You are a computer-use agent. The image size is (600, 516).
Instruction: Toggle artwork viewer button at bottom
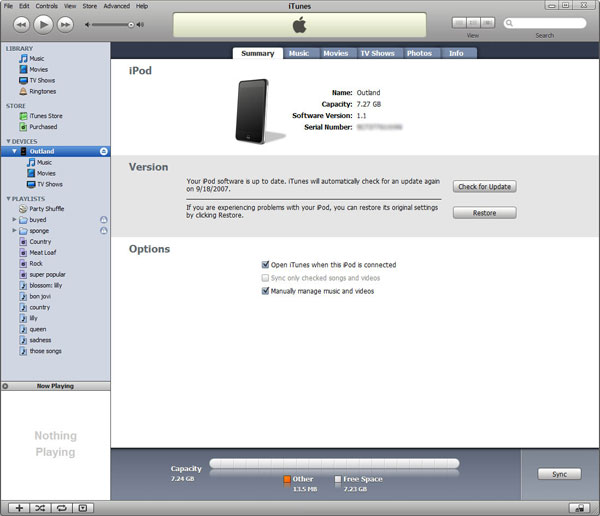pyautogui.click(x=83, y=508)
